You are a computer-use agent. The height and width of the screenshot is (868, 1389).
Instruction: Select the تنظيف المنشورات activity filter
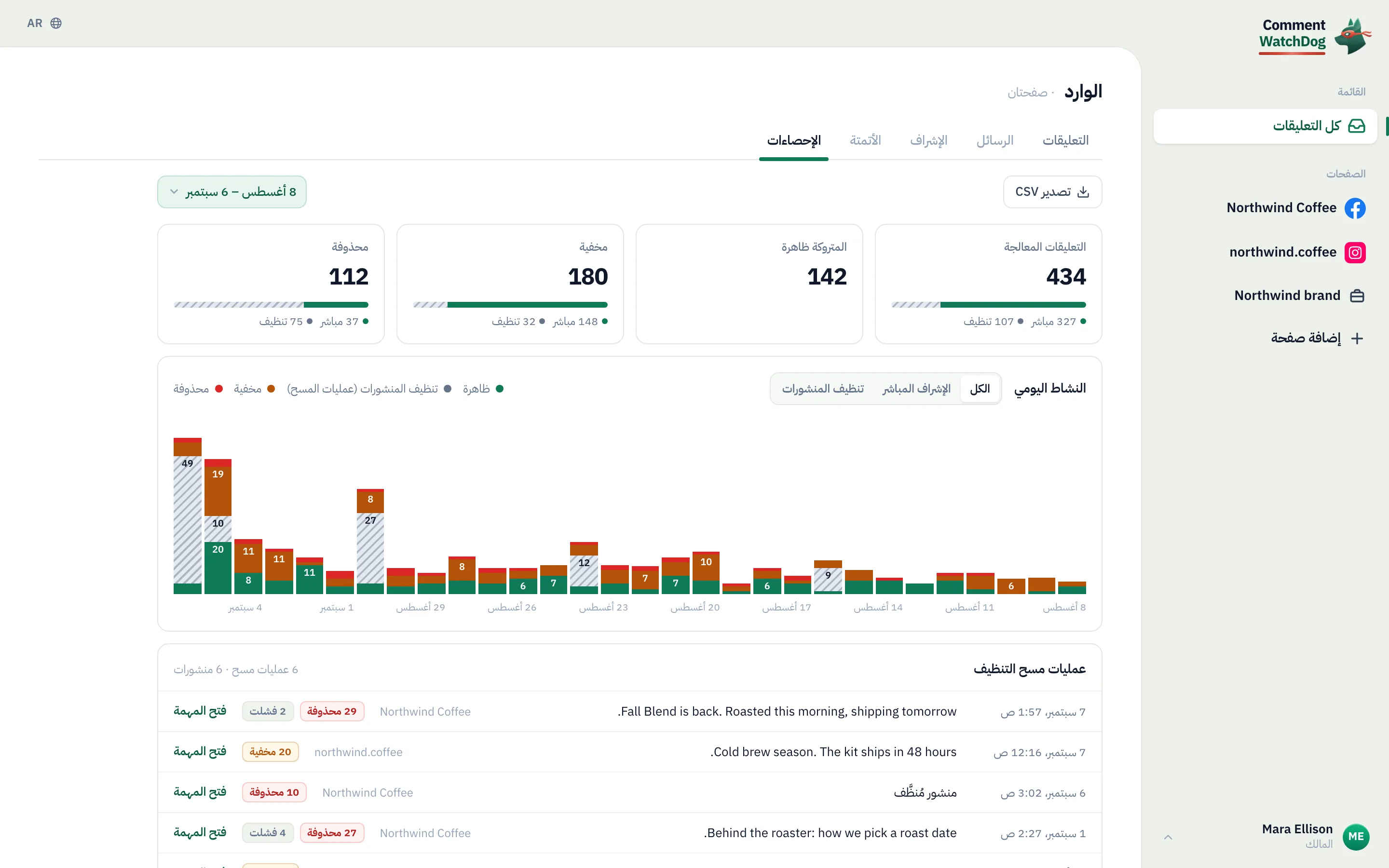click(x=822, y=389)
